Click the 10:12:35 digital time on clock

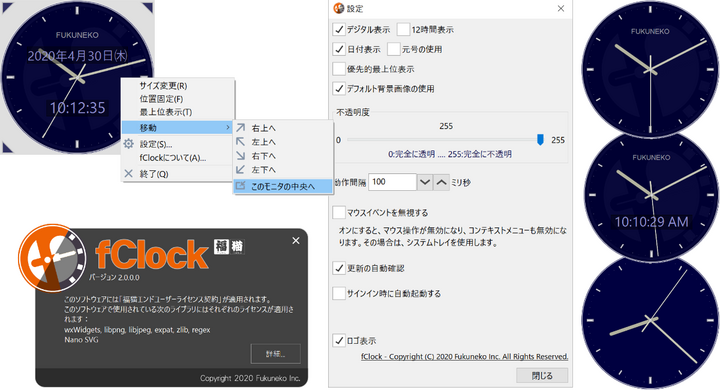pos(78,107)
